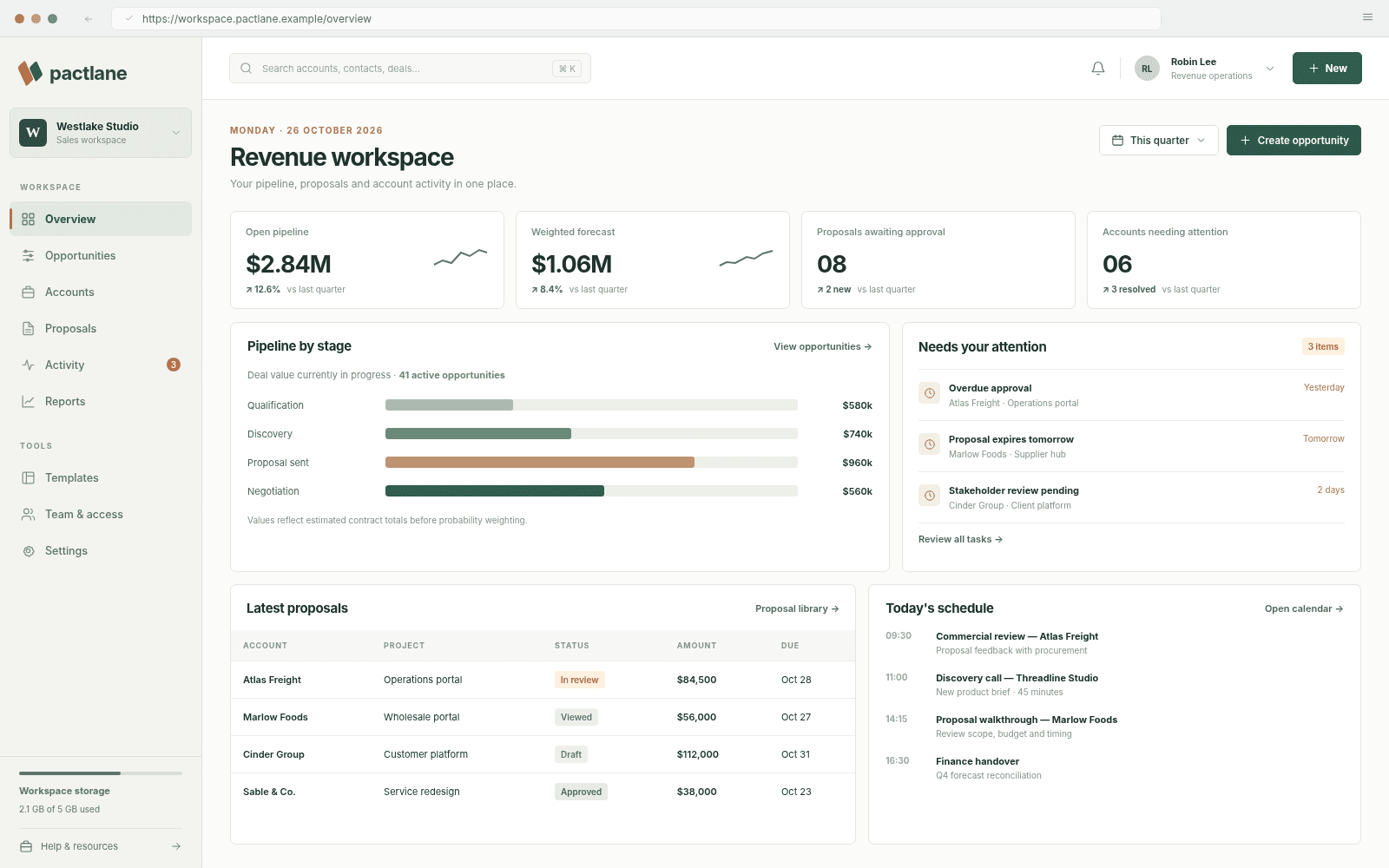The image size is (1389, 868).
Task: Click the Settings gear icon
Action: [x=29, y=550]
